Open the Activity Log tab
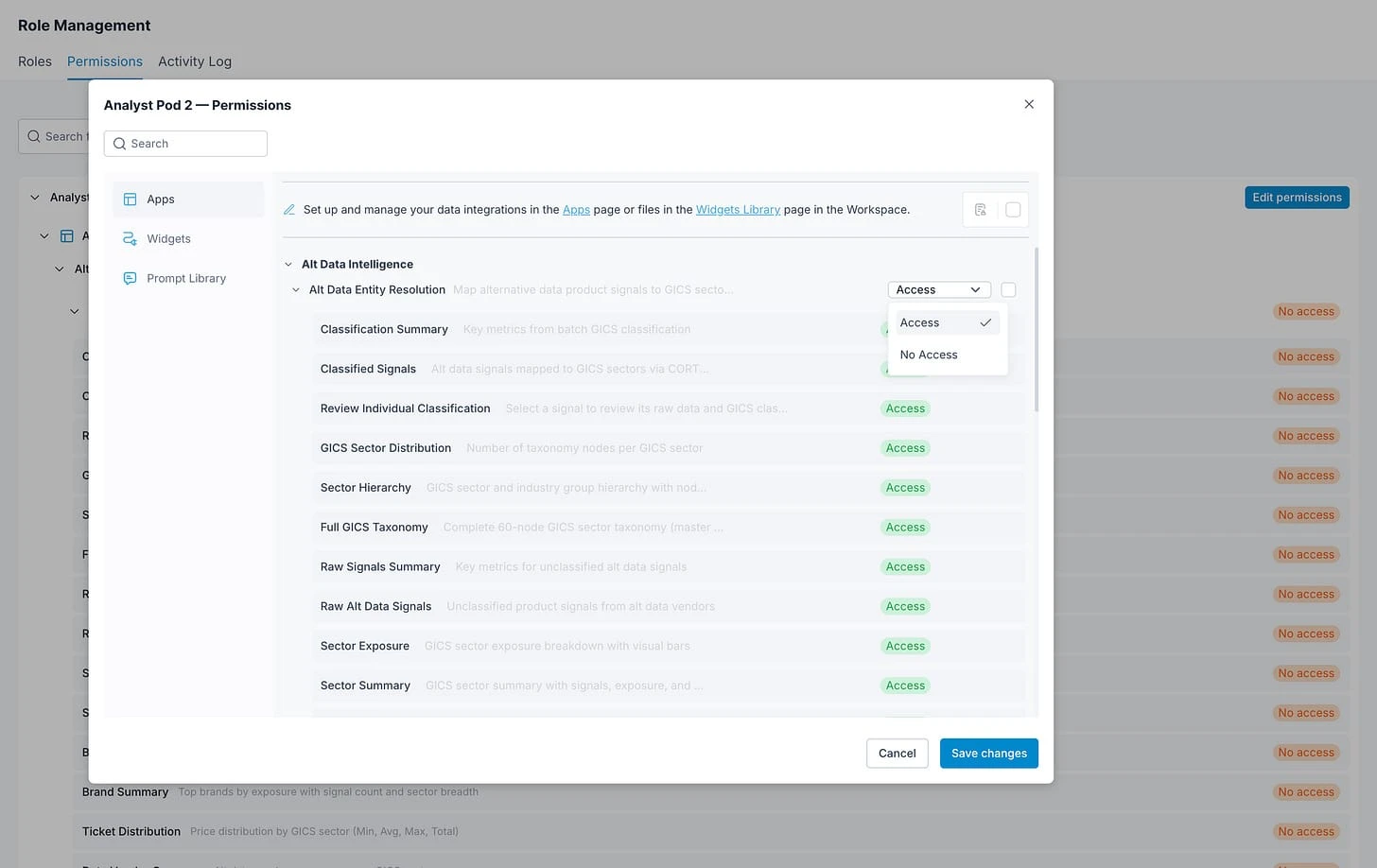The image size is (1377, 868). (194, 61)
